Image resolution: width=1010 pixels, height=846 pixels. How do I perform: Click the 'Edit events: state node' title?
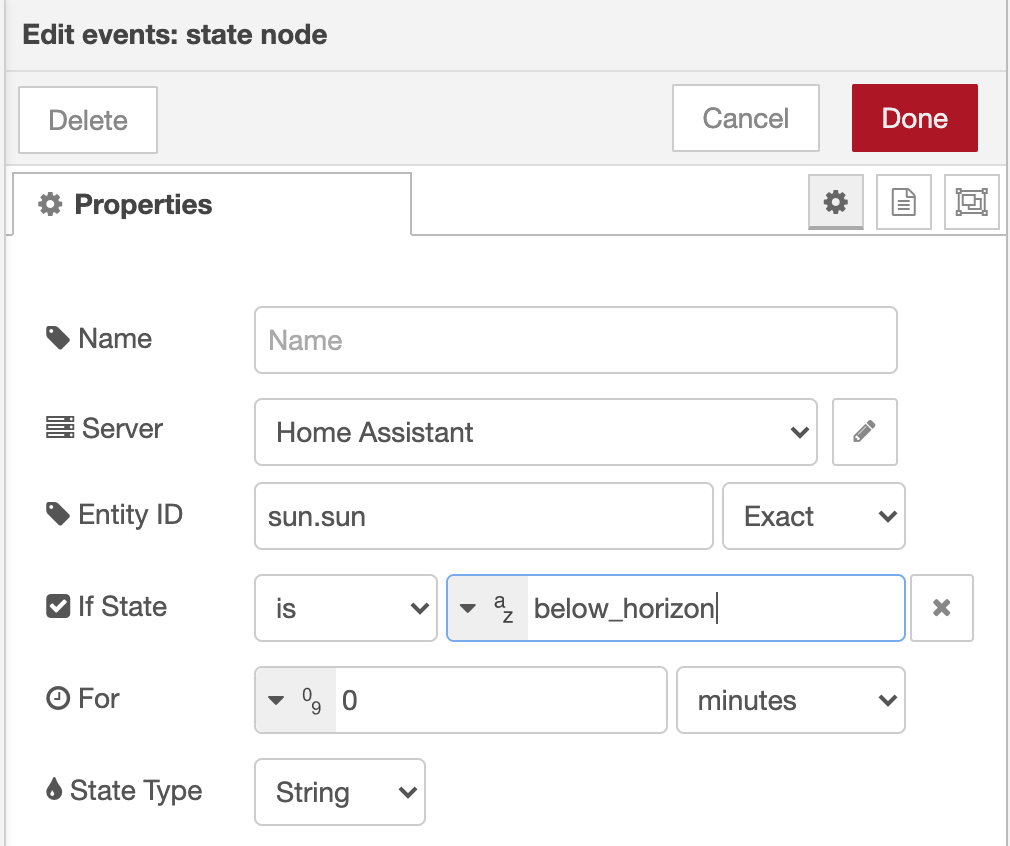[175, 35]
